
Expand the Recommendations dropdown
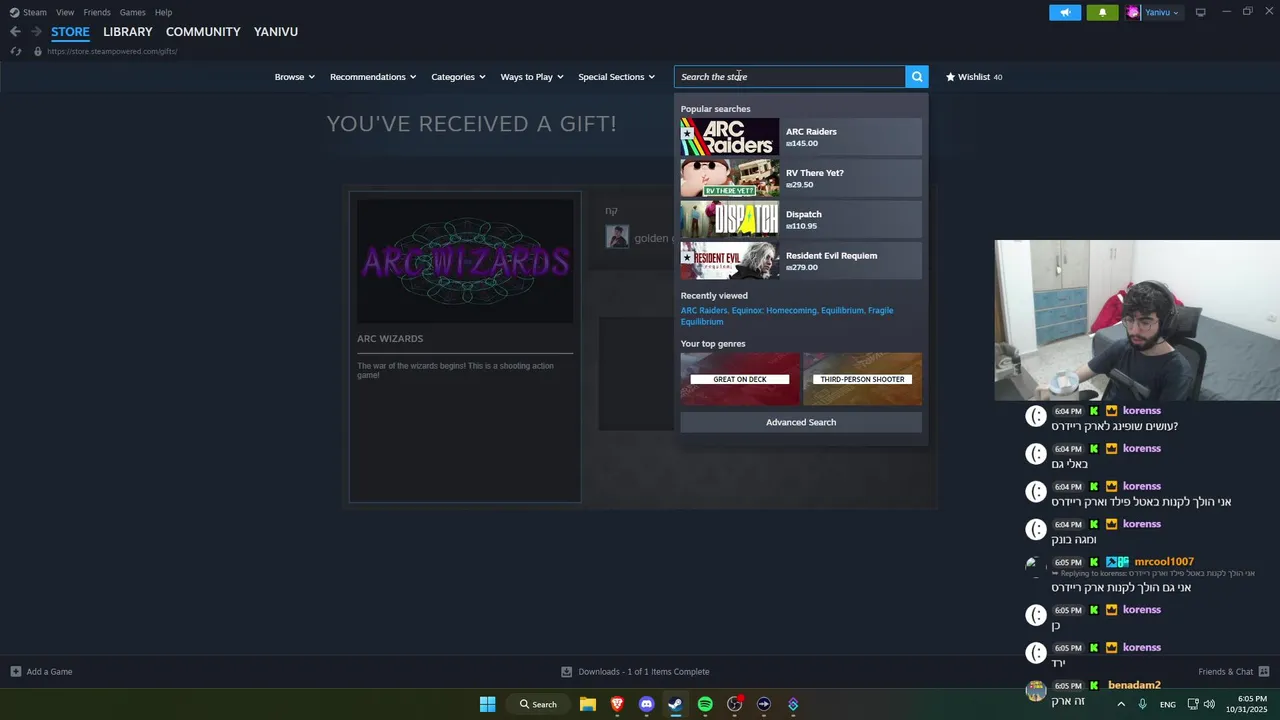[x=373, y=77]
